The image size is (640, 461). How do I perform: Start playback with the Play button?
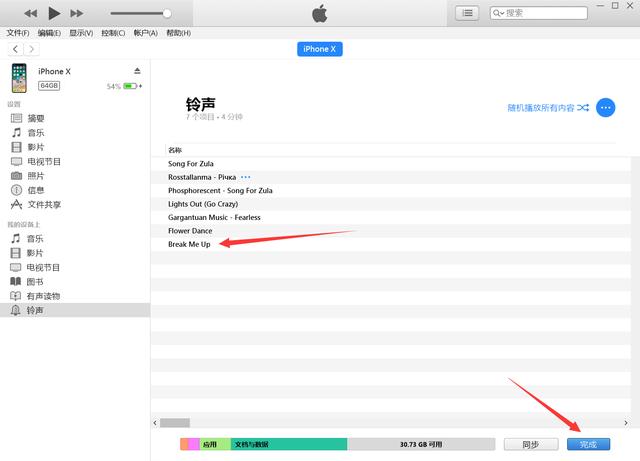pos(54,13)
